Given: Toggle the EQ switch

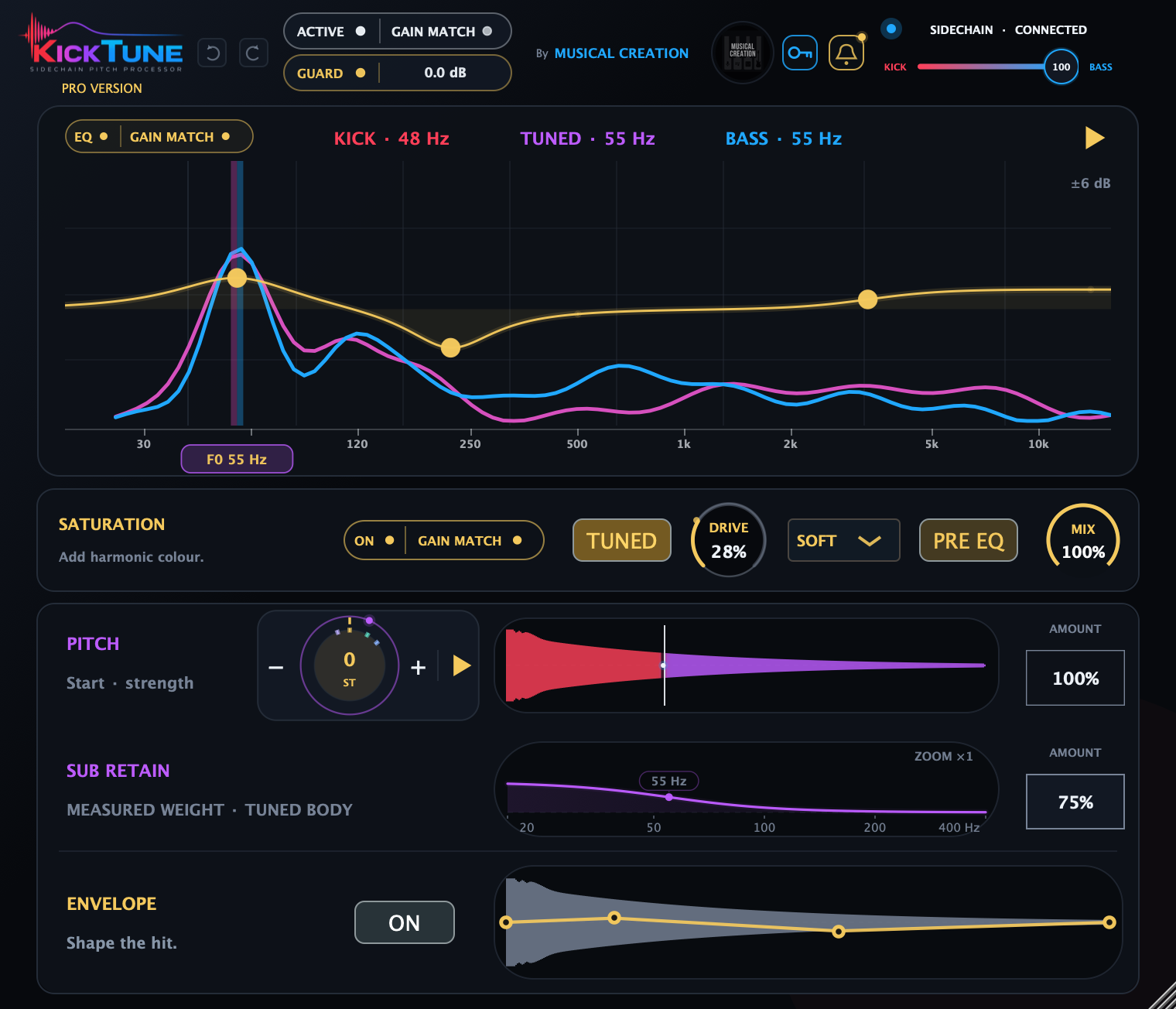Looking at the screenshot, I should [91, 136].
